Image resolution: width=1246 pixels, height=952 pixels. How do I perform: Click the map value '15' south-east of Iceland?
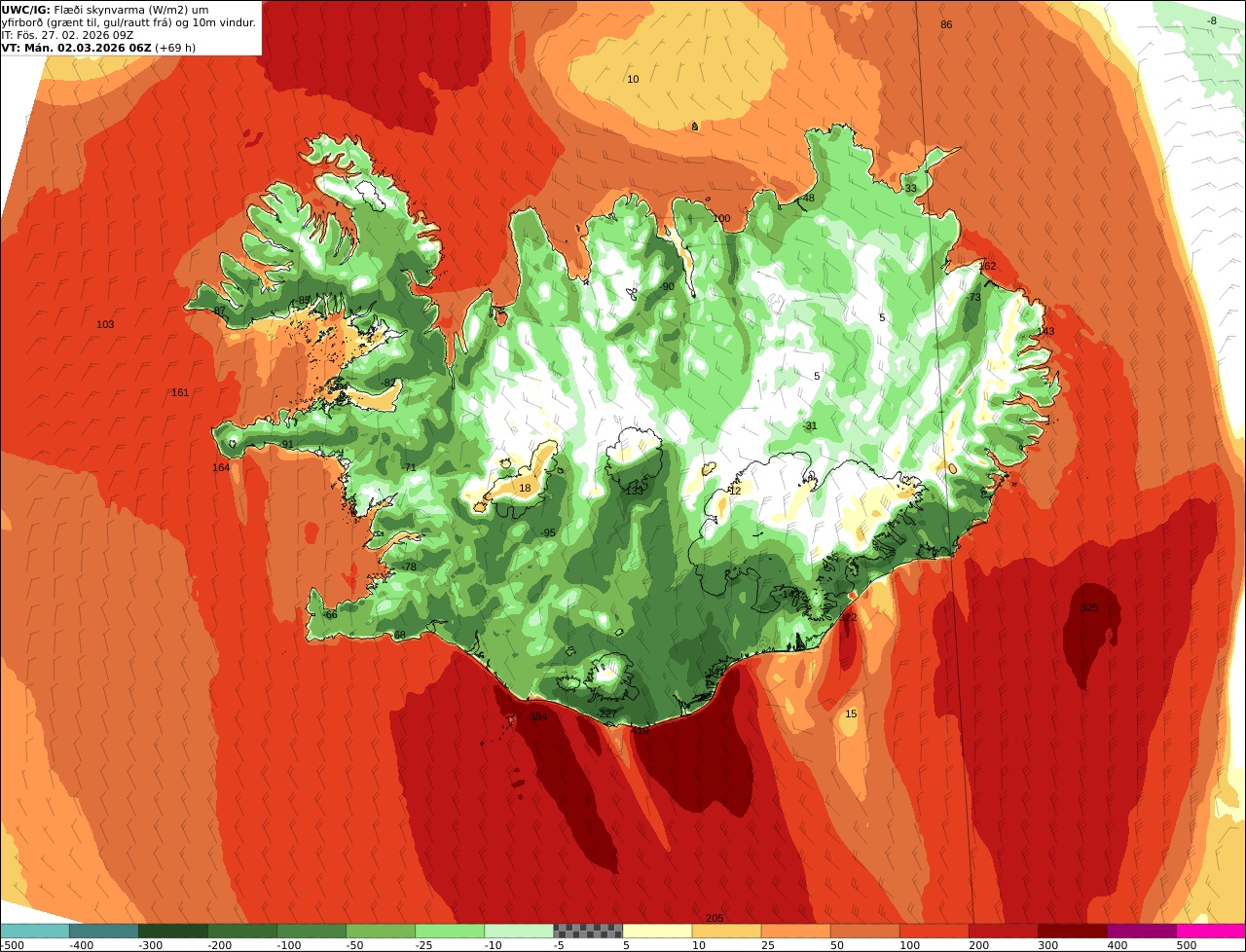tap(851, 714)
